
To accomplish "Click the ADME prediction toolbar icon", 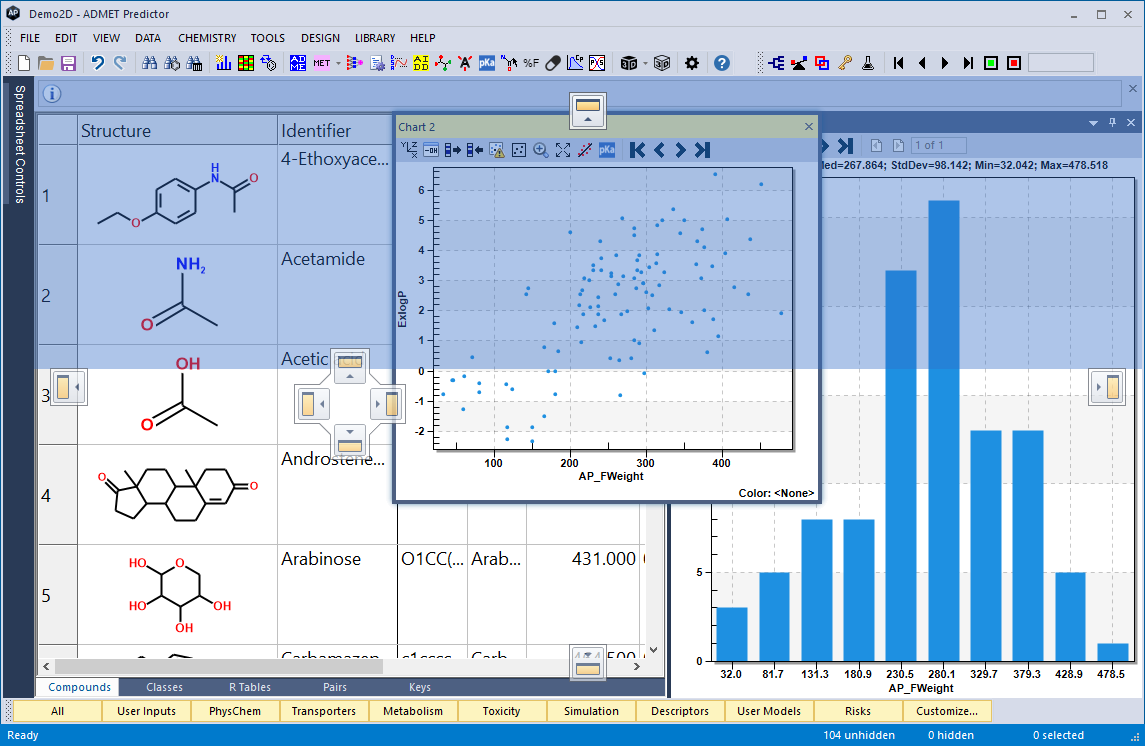I will [x=297, y=64].
